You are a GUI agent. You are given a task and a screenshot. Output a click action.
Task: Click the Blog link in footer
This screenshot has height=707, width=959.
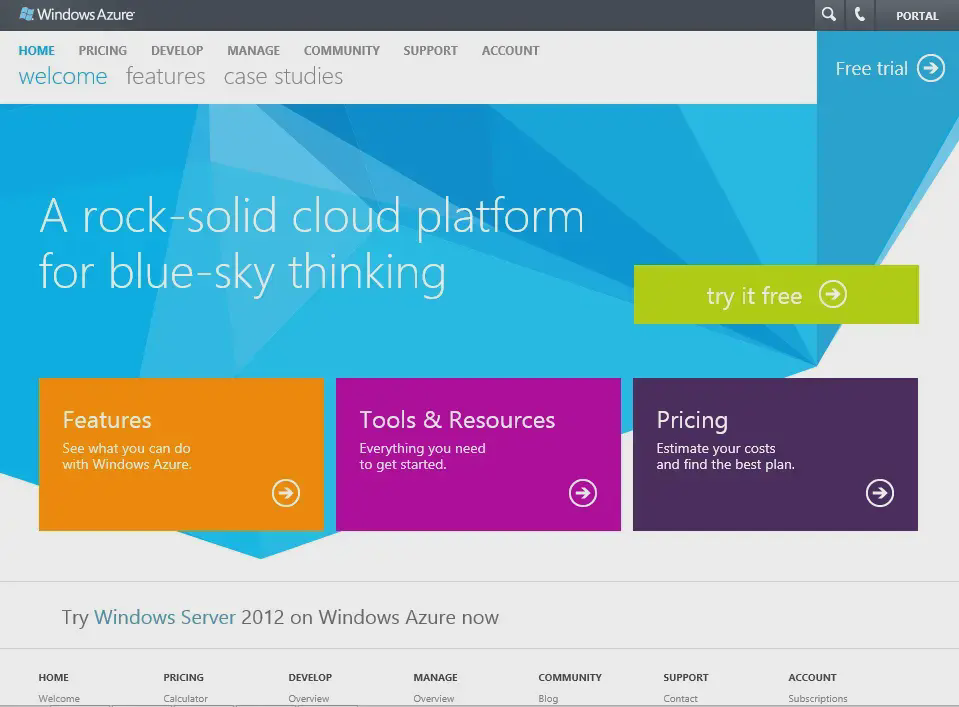(548, 698)
